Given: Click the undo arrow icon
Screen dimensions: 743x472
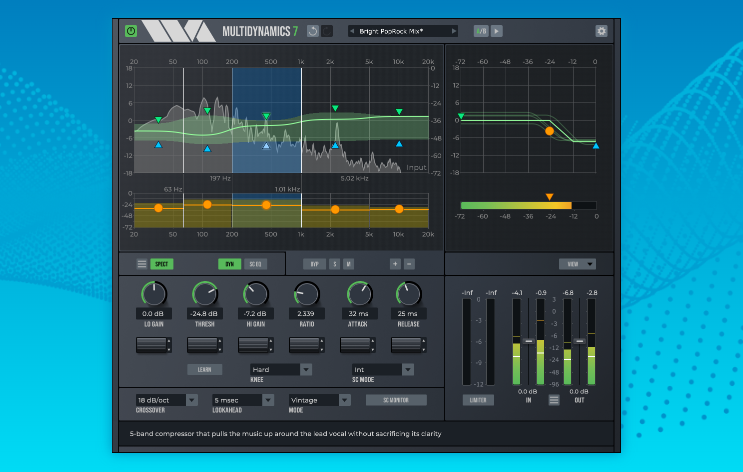Looking at the screenshot, I should (x=313, y=31).
